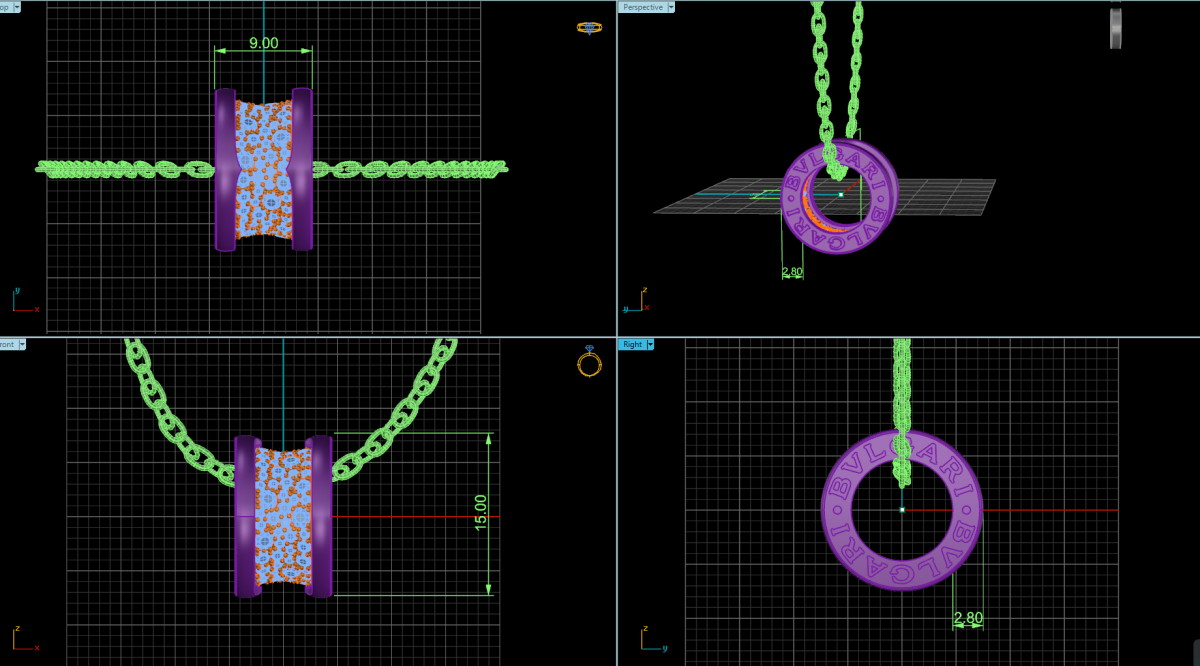Screen dimensions: 1200x666
Task: Select the Front viewport title label
Action: [8, 344]
